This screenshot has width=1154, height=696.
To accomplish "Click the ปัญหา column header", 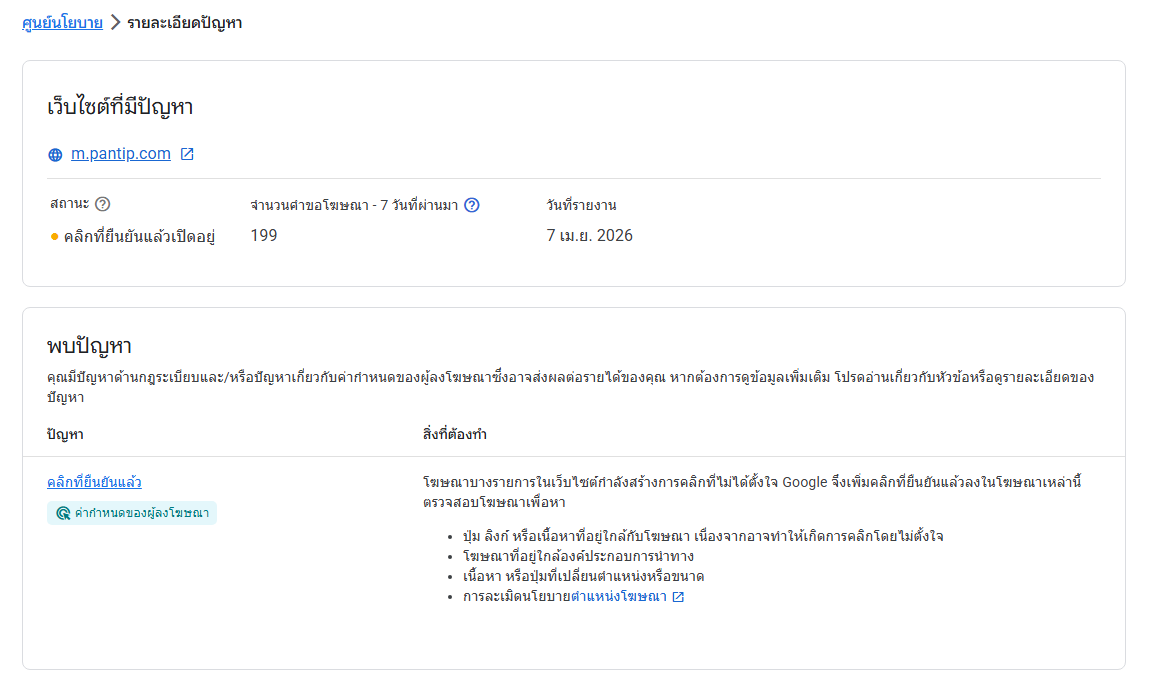I will pos(64,435).
